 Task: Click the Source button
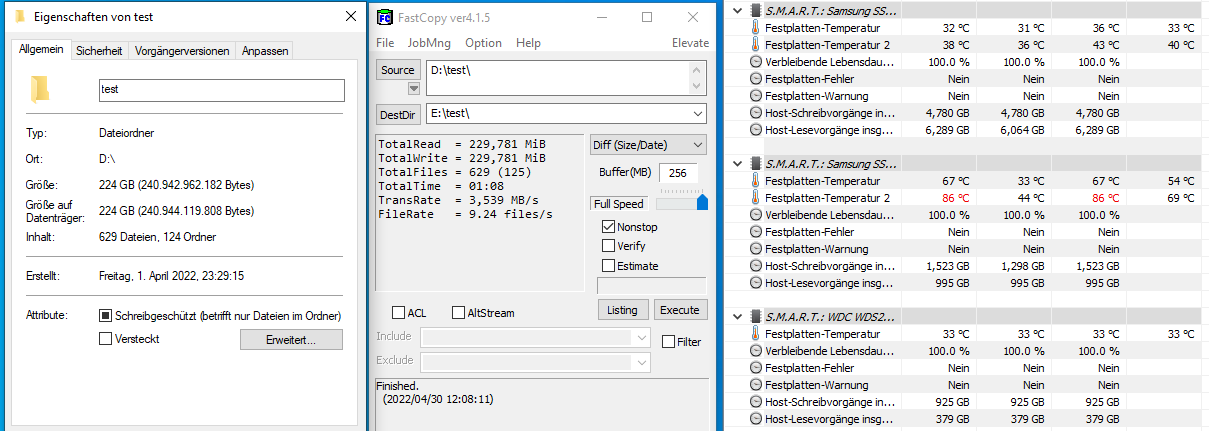pos(398,70)
